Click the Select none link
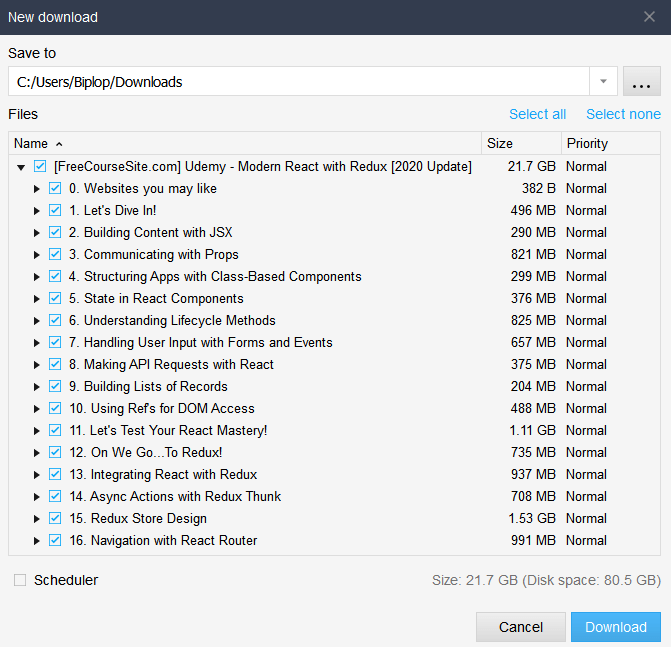The width and height of the screenshot is (671, 647). tap(623, 114)
